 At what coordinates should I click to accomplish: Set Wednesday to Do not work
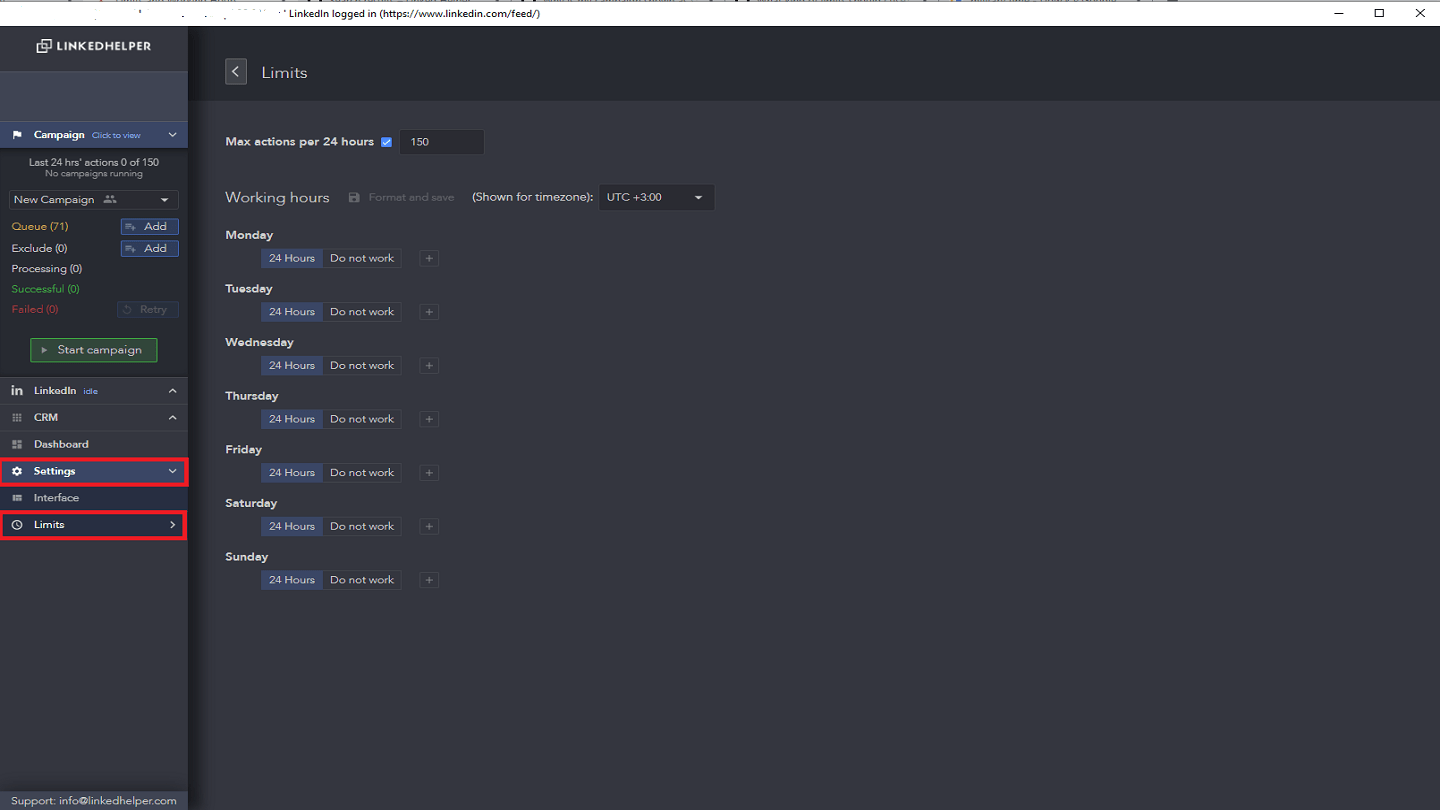362,366
